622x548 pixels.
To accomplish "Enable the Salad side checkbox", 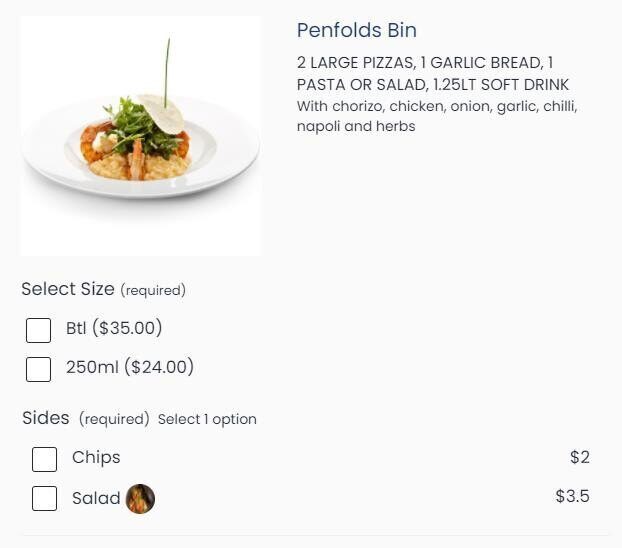I will [44, 498].
